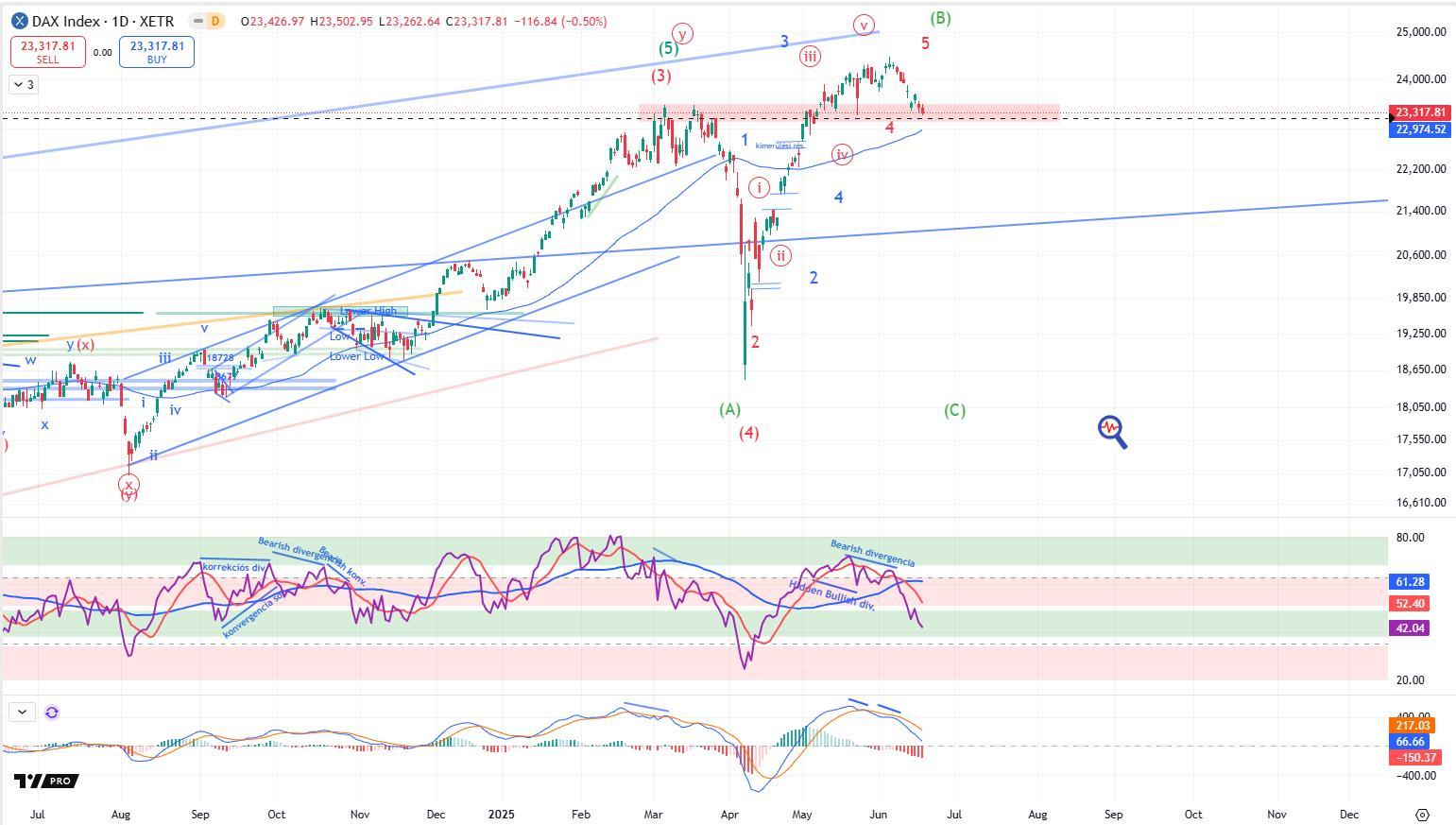Screen dimensions: 1456x825
Task: Select the red (3) wave label
Action: click(660, 76)
